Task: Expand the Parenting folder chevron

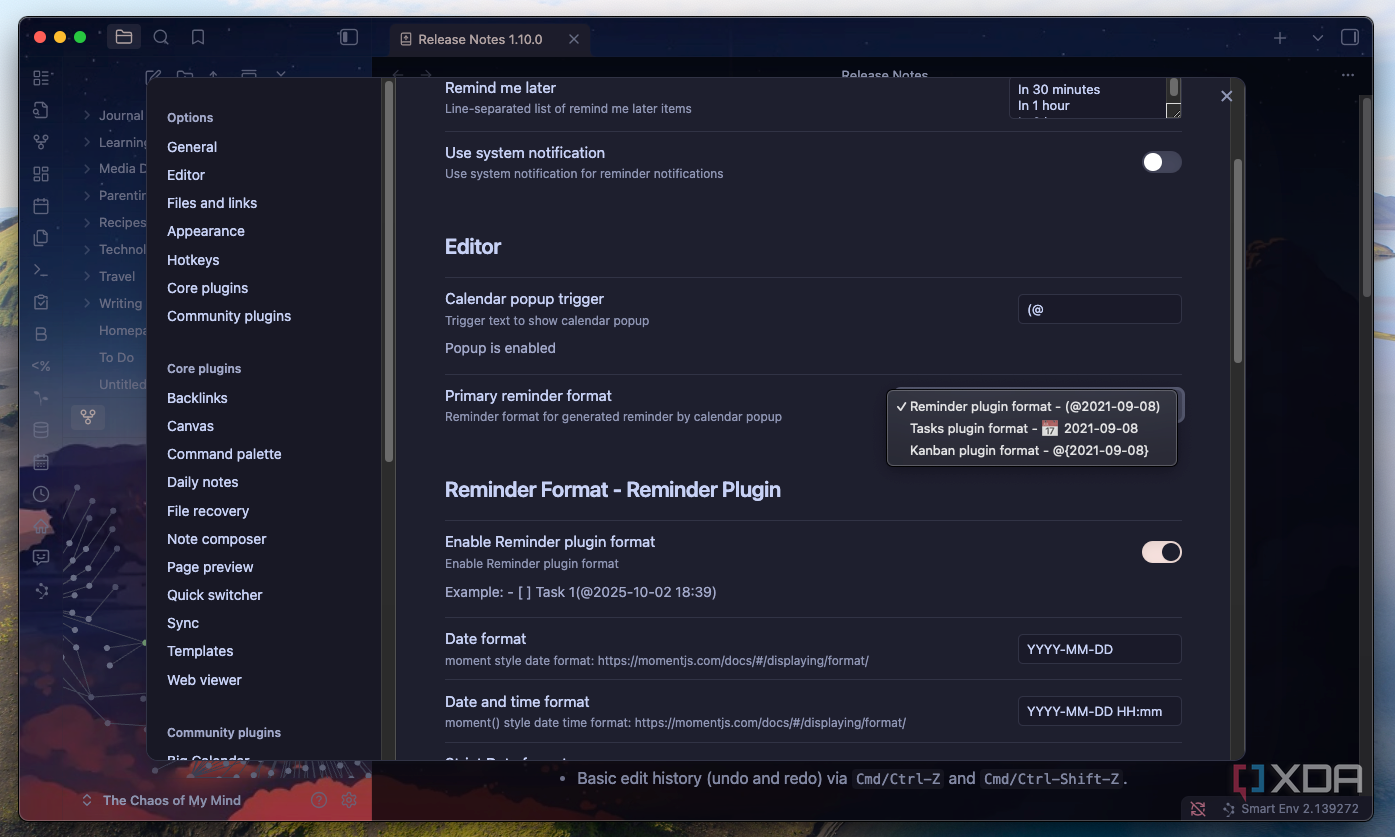Action: click(87, 196)
